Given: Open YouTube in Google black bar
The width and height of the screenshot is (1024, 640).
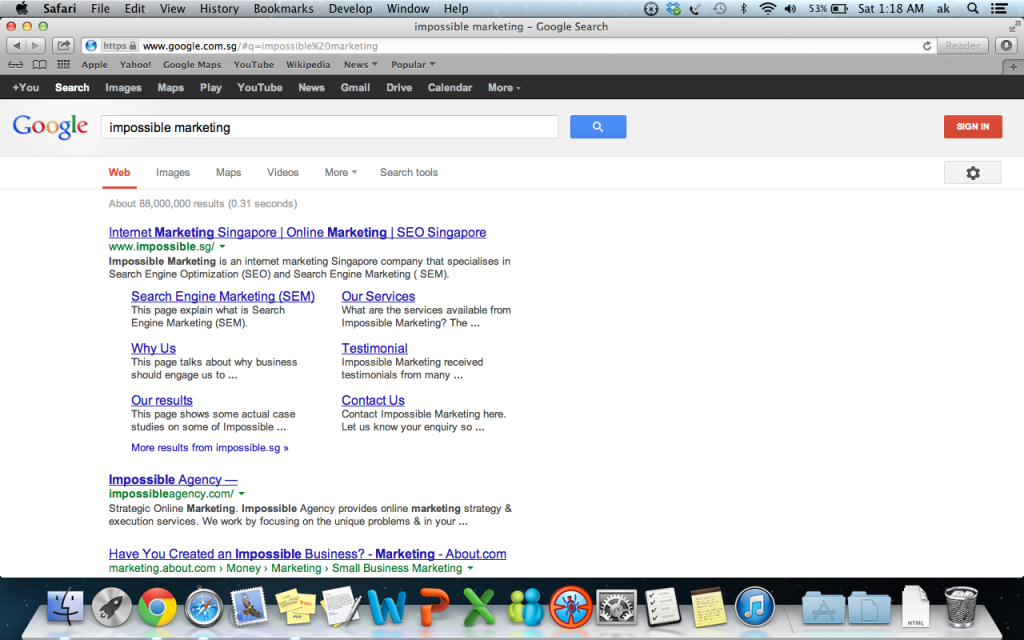Looking at the screenshot, I should 260,88.
